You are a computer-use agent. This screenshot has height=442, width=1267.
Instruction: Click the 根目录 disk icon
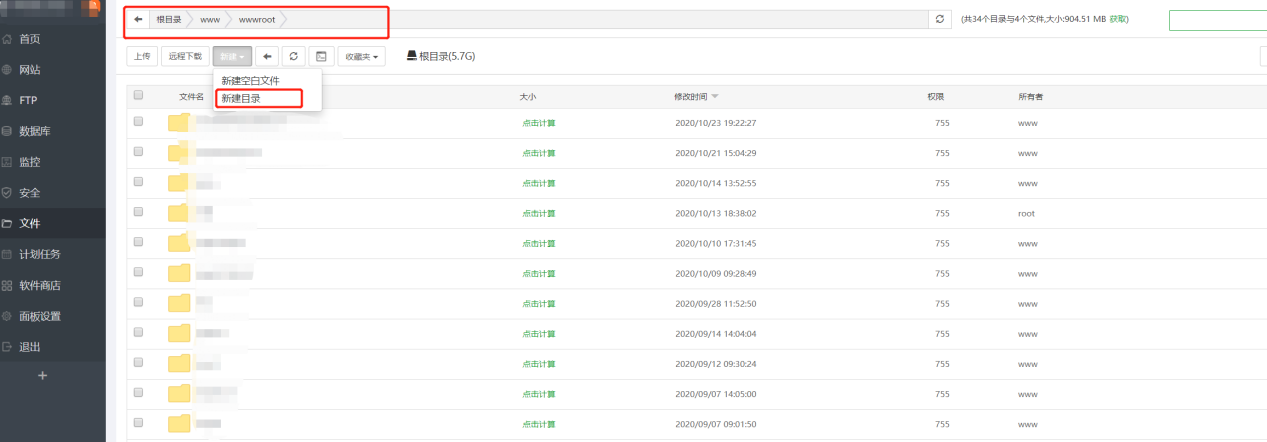411,57
